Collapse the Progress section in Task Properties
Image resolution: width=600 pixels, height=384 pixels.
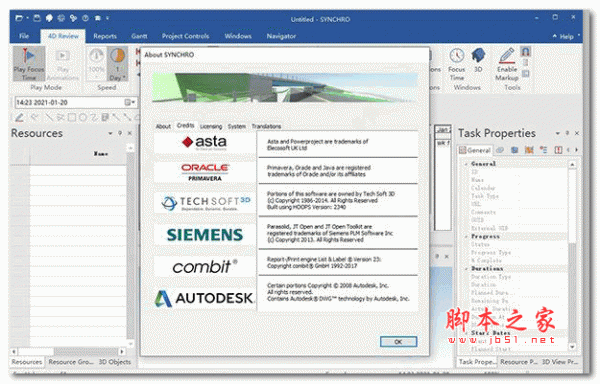pyautogui.click(x=466, y=236)
